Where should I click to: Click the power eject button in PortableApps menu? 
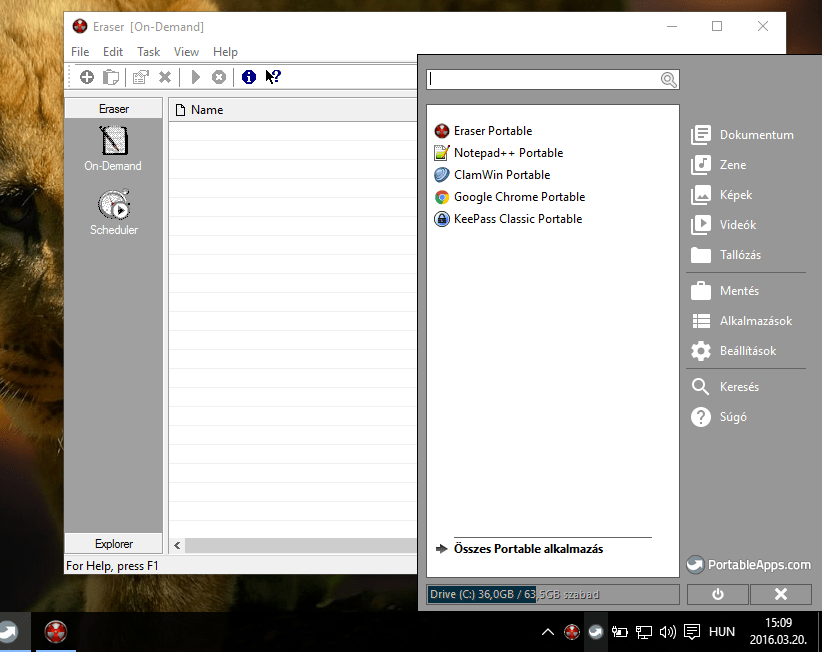point(718,594)
